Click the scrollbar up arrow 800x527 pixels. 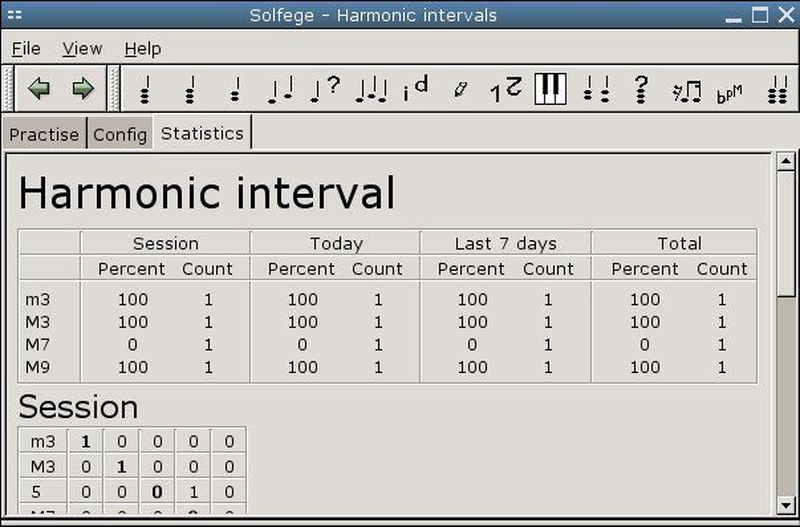tap(785, 162)
